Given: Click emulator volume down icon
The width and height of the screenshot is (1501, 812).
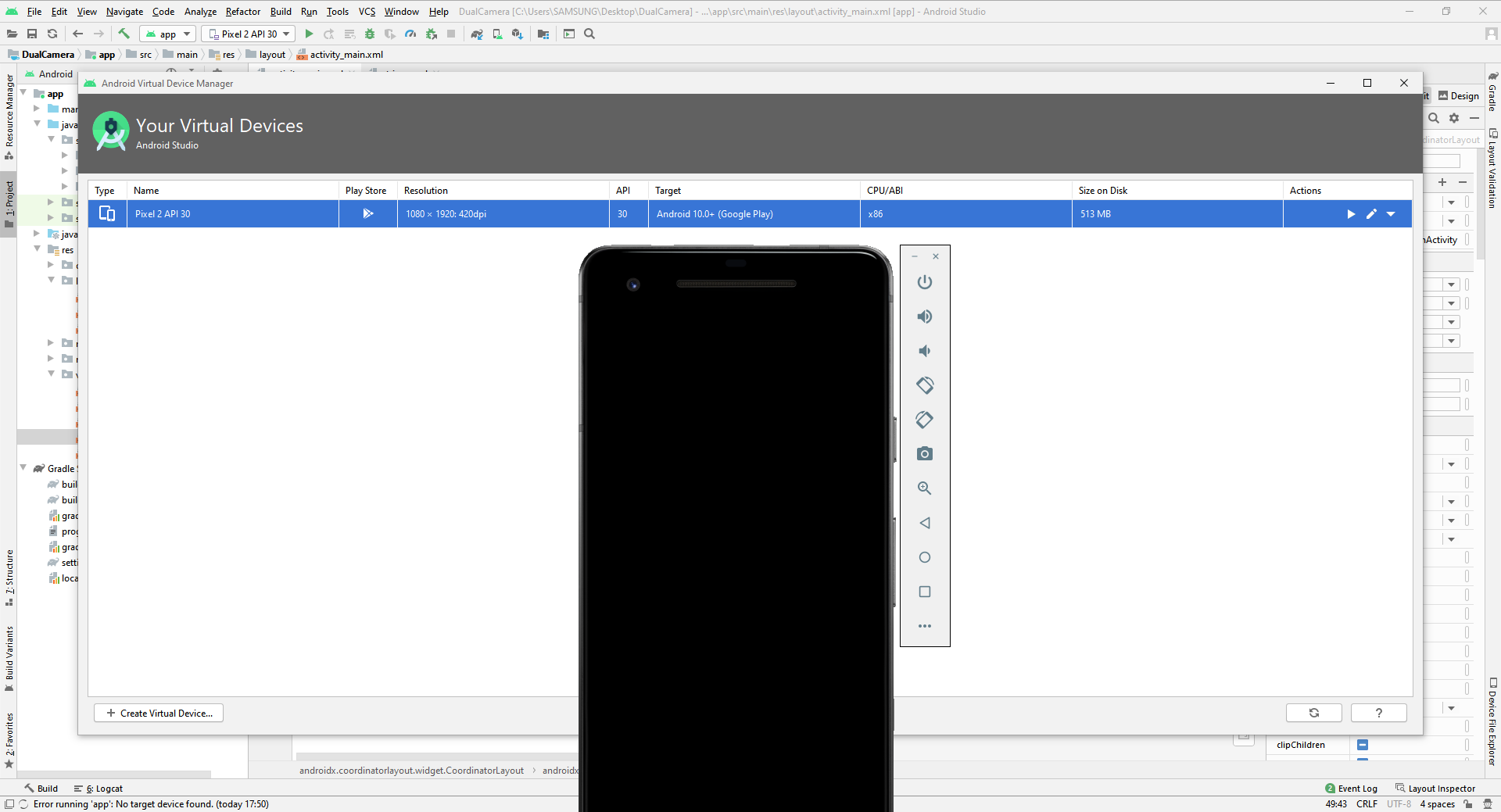Looking at the screenshot, I should click(925, 351).
